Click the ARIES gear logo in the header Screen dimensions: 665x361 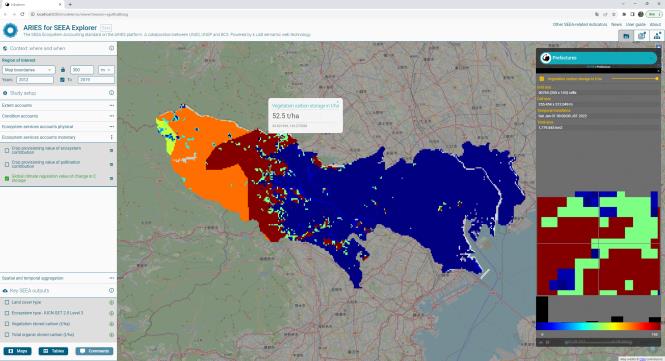10,31
